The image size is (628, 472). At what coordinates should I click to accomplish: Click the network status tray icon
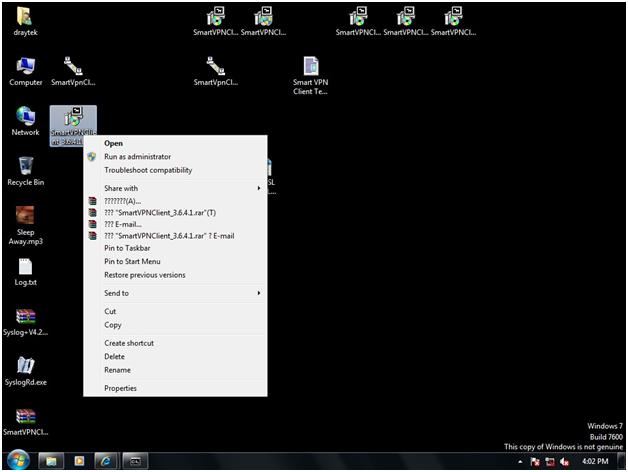click(550, 462)
